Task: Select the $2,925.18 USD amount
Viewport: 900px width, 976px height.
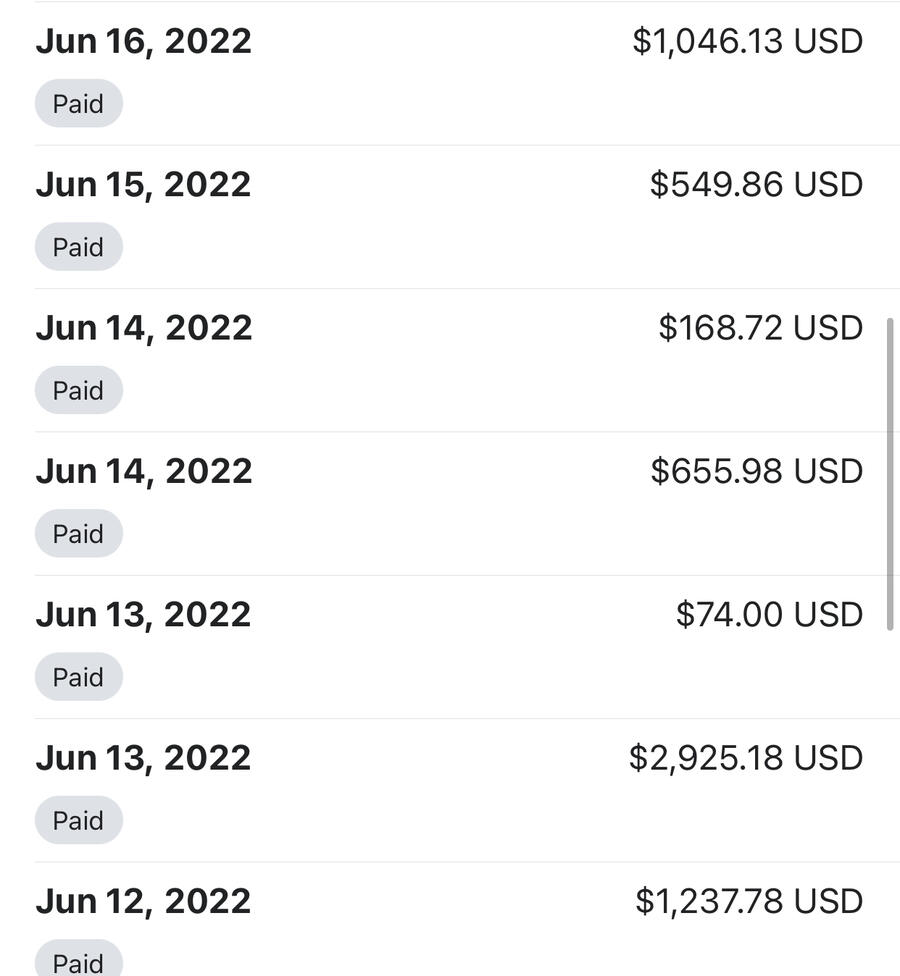Action: [745, 758]
